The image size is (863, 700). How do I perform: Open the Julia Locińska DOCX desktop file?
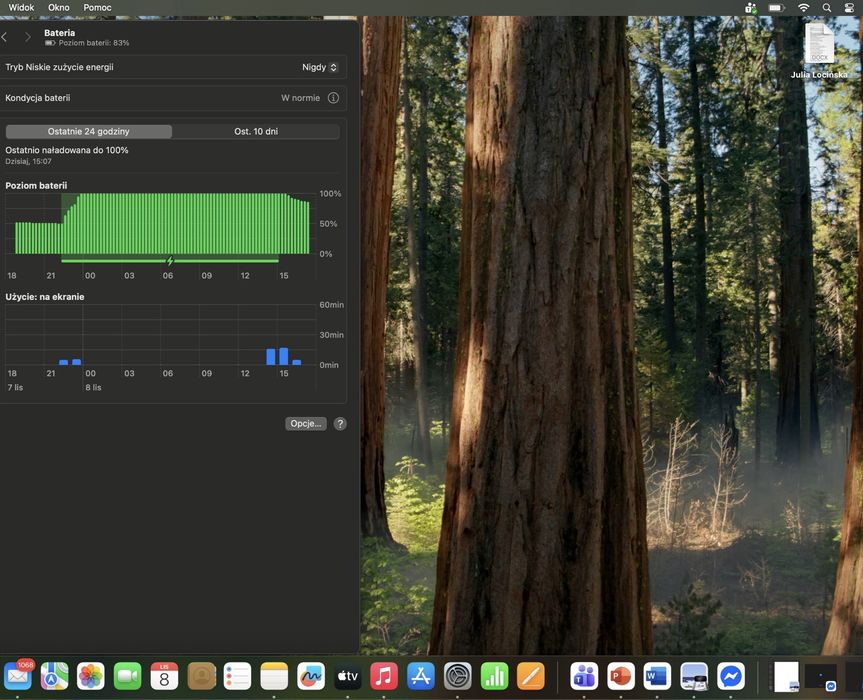[819, 51]
